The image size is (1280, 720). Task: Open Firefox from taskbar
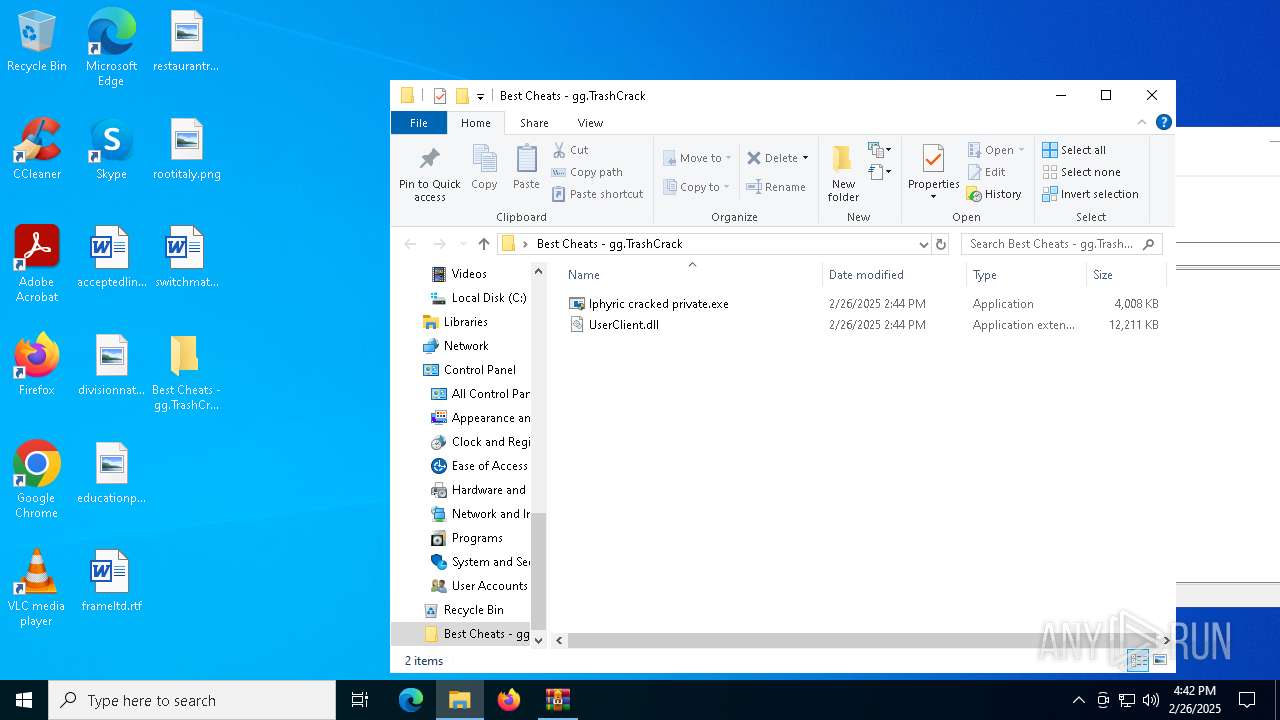coord(508,700)
